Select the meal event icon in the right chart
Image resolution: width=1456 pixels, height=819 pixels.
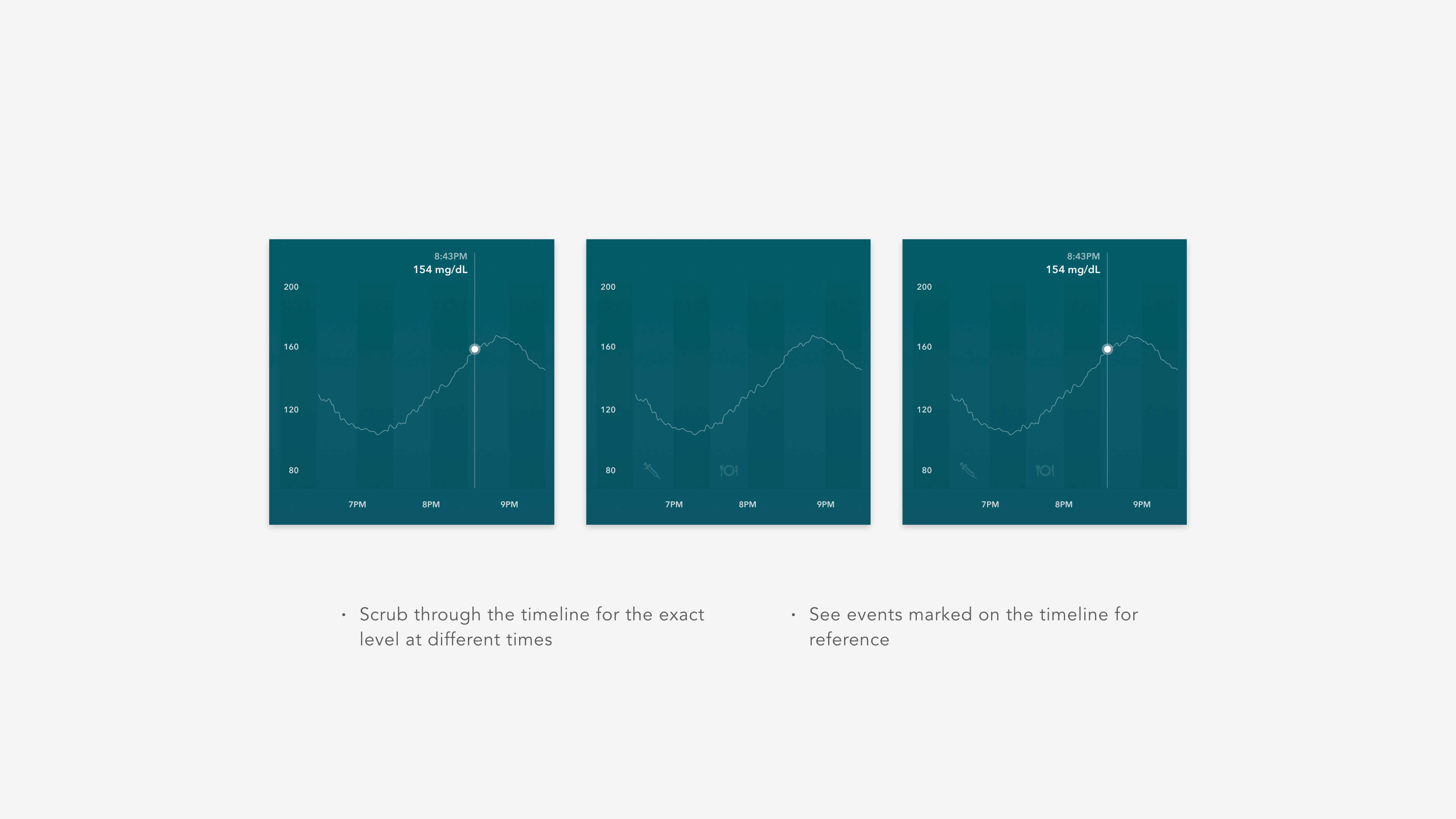pyautogui.click(x=1045, y=470)
